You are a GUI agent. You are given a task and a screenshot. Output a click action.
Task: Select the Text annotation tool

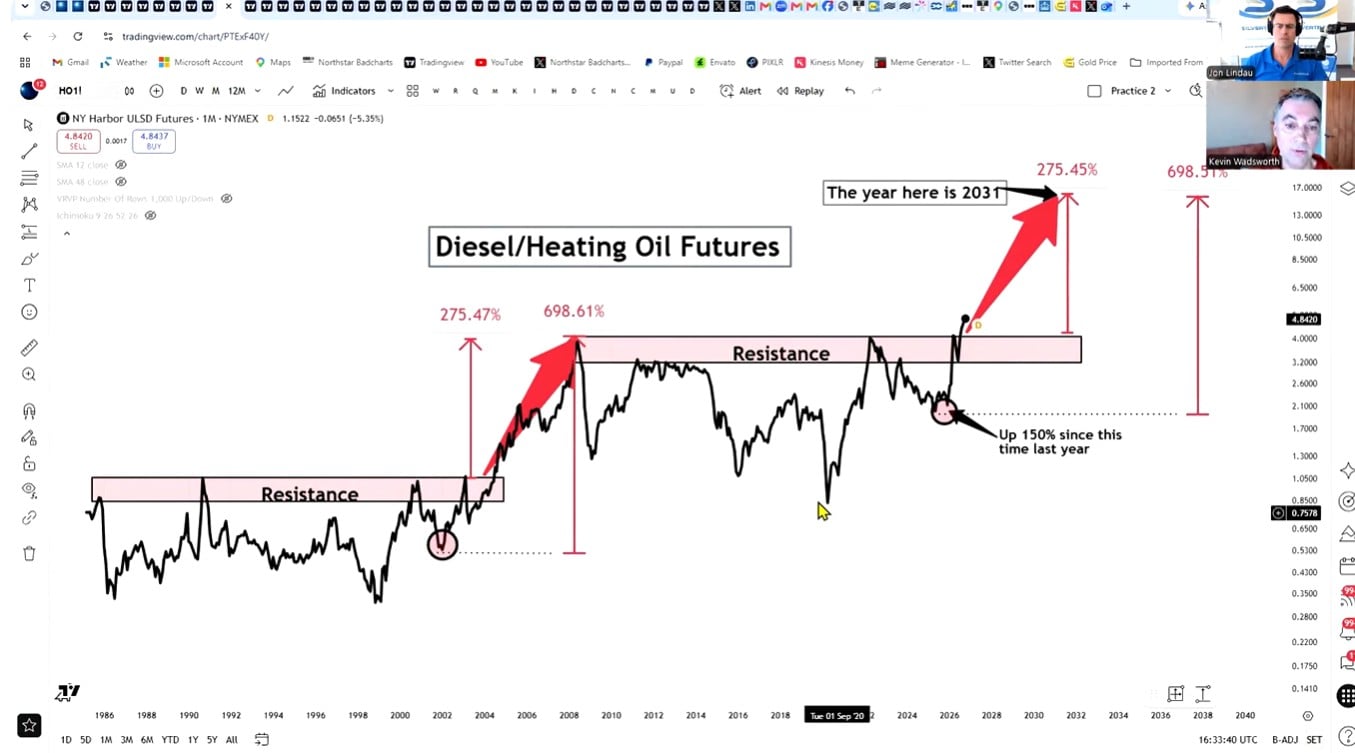pyautogui.click(x=29, y=286)
